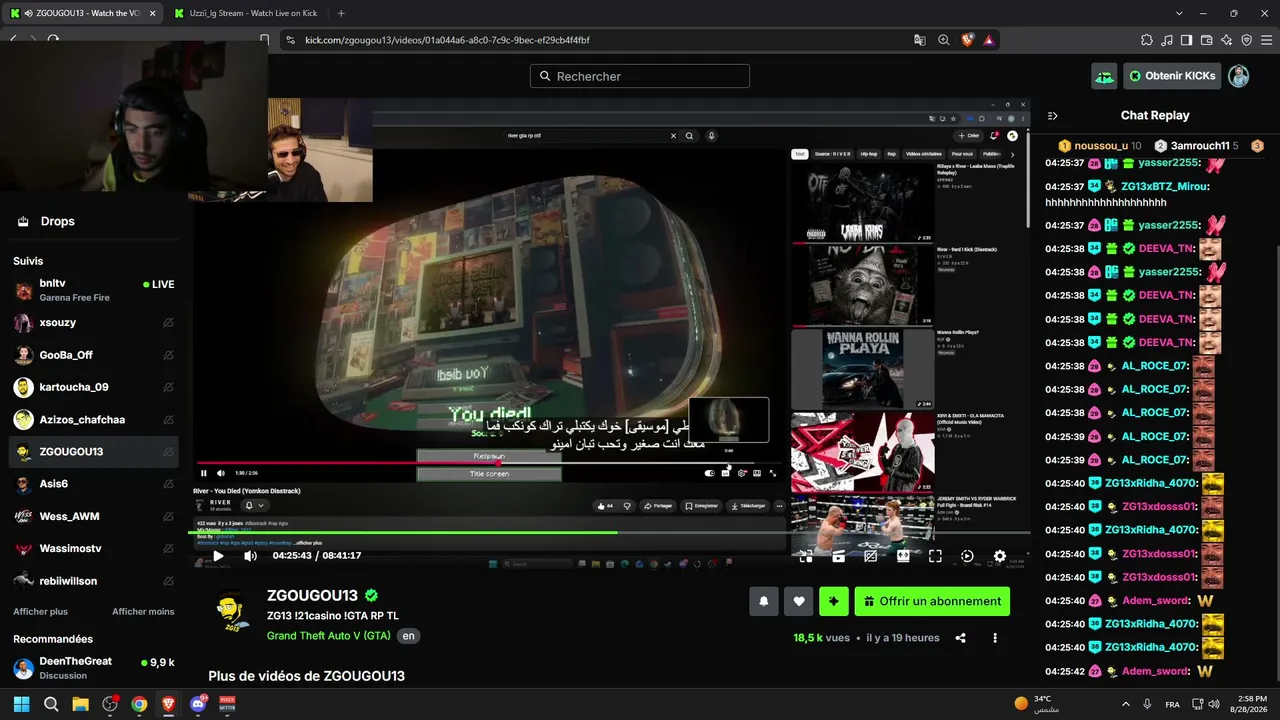This screenshot has height=720, width=1280.
Task: Toggle theater mode in Kick player
Action: pyautogui.click(x=903, y=556)
